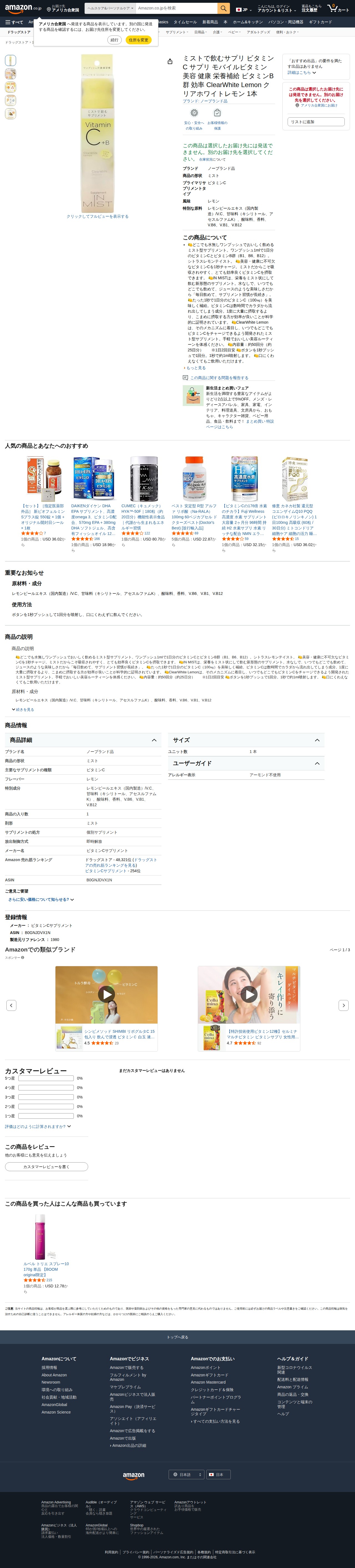This screenshot has width=355, height=1568.
Task: Click トップへ戻る bar
Action: (177, 1337)
